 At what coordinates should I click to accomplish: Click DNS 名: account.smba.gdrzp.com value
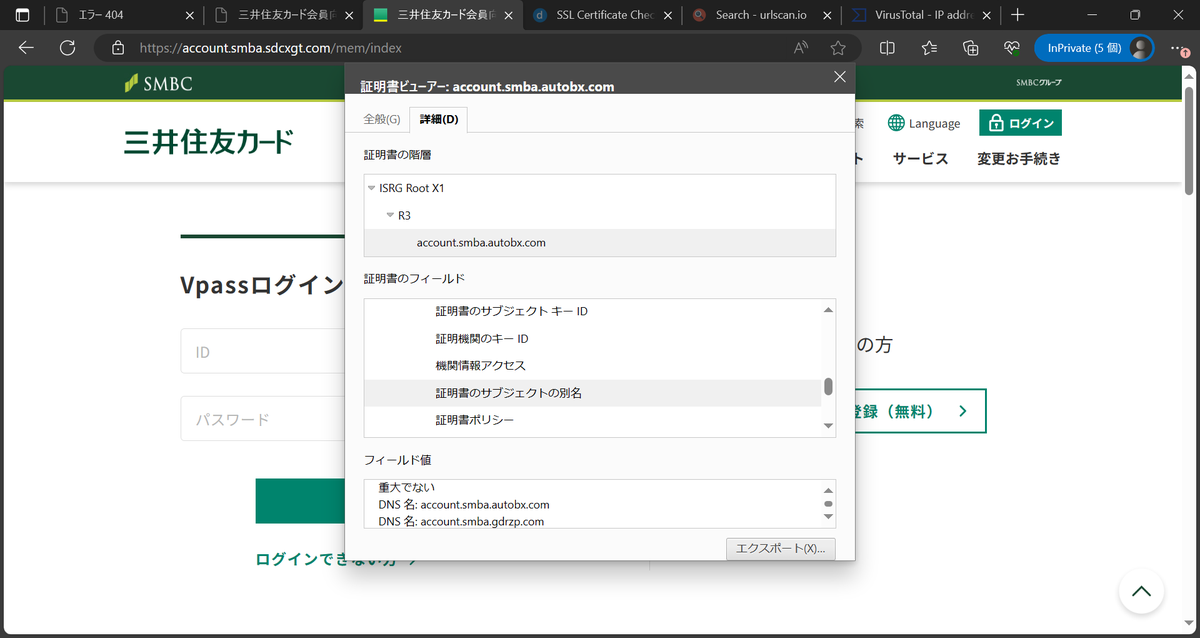(x=461, y=521)
